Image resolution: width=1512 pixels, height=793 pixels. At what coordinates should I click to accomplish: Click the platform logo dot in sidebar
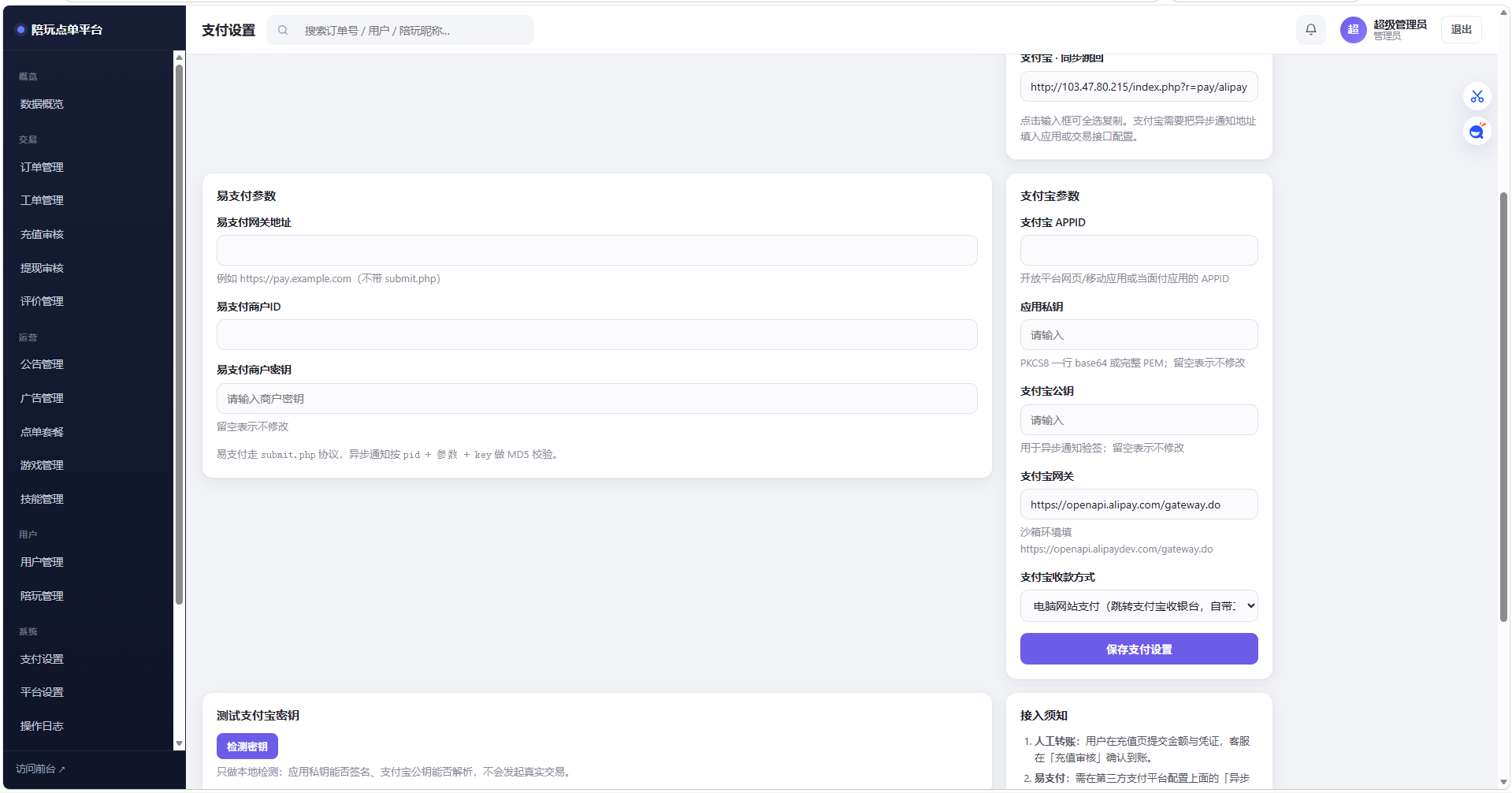coord(20,30)
